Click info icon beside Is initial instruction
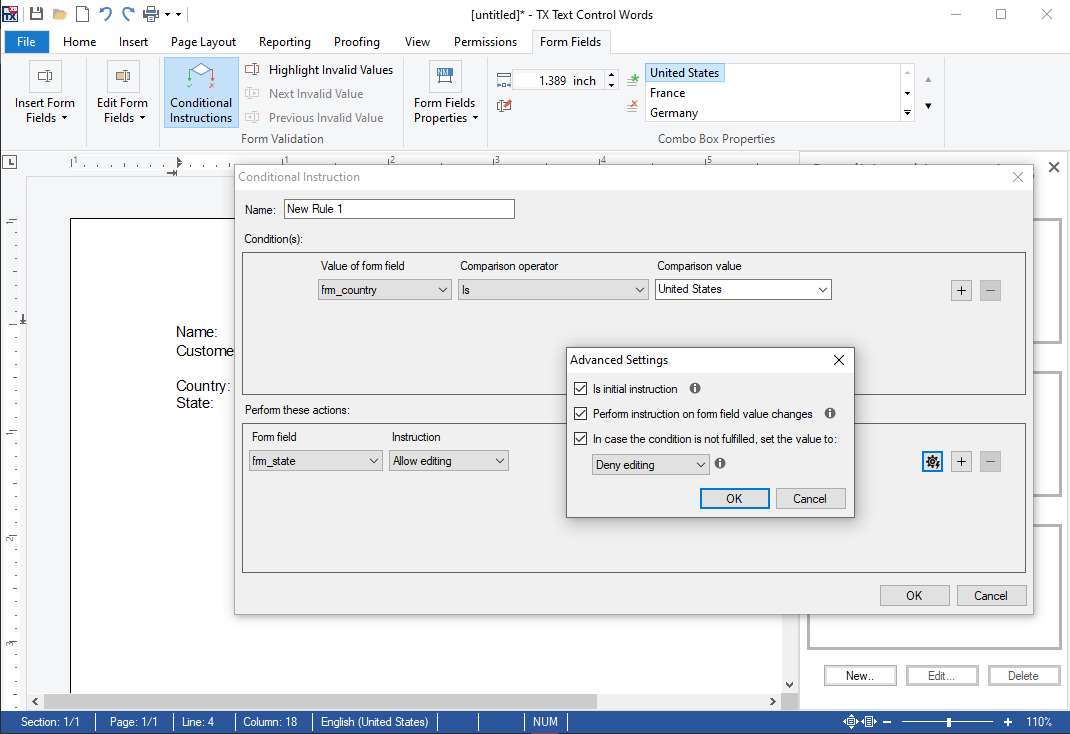 coord(695,388)
